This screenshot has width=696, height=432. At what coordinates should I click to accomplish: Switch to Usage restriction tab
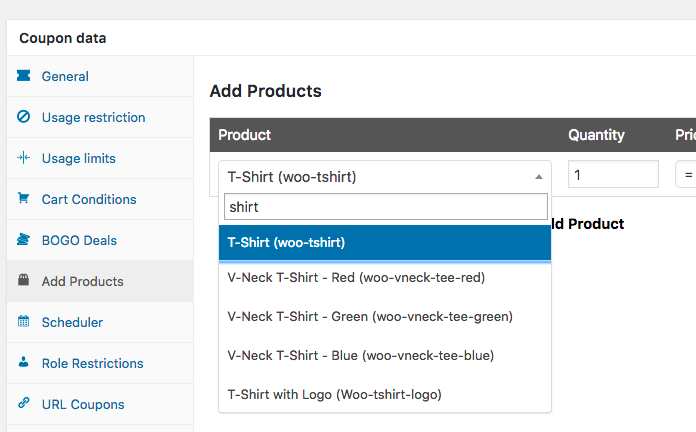pyautogui.click(x=93, y=117)
